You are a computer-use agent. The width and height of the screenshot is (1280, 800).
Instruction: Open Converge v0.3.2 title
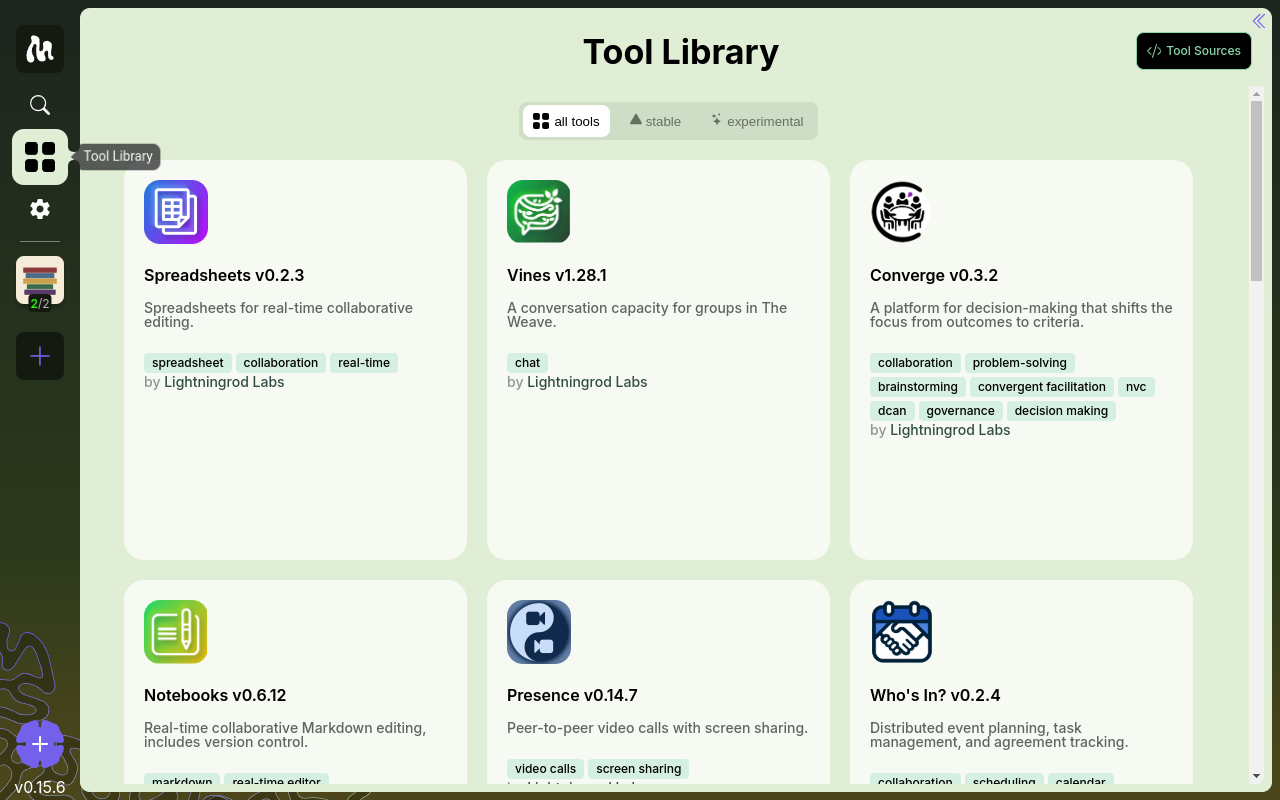(x=934, y=275)
